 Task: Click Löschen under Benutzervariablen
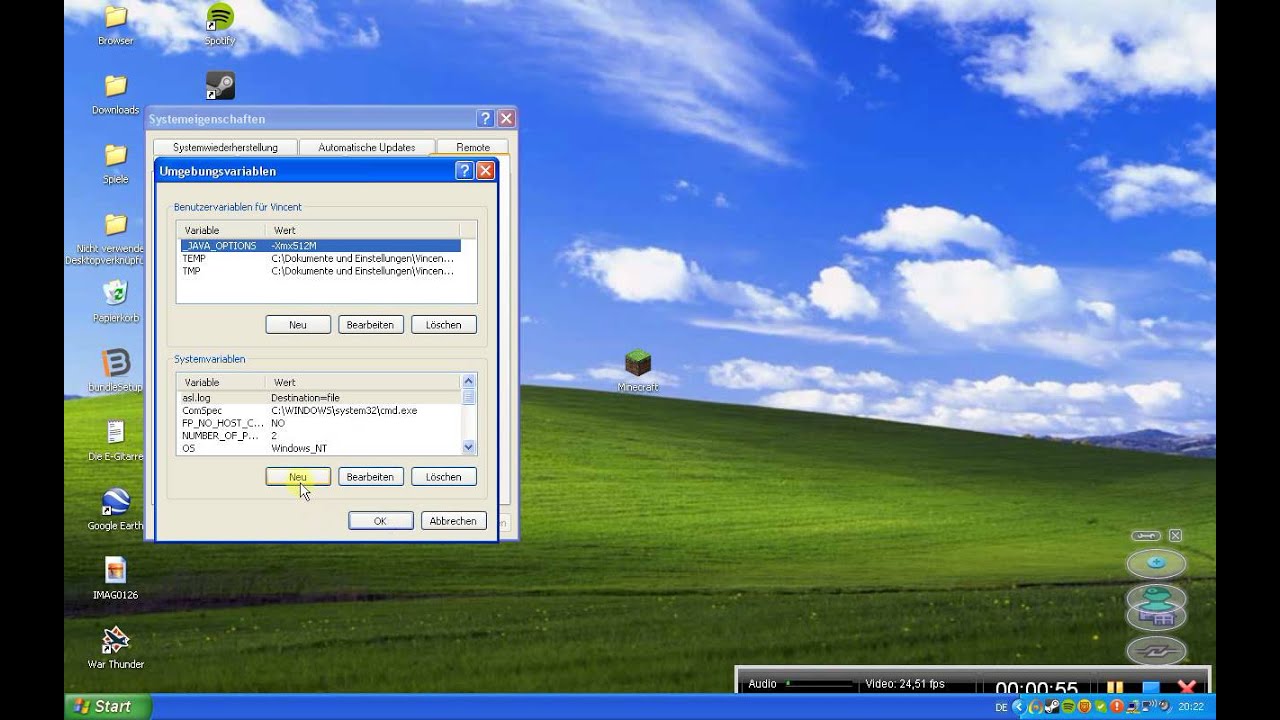[x=444, y=325]
